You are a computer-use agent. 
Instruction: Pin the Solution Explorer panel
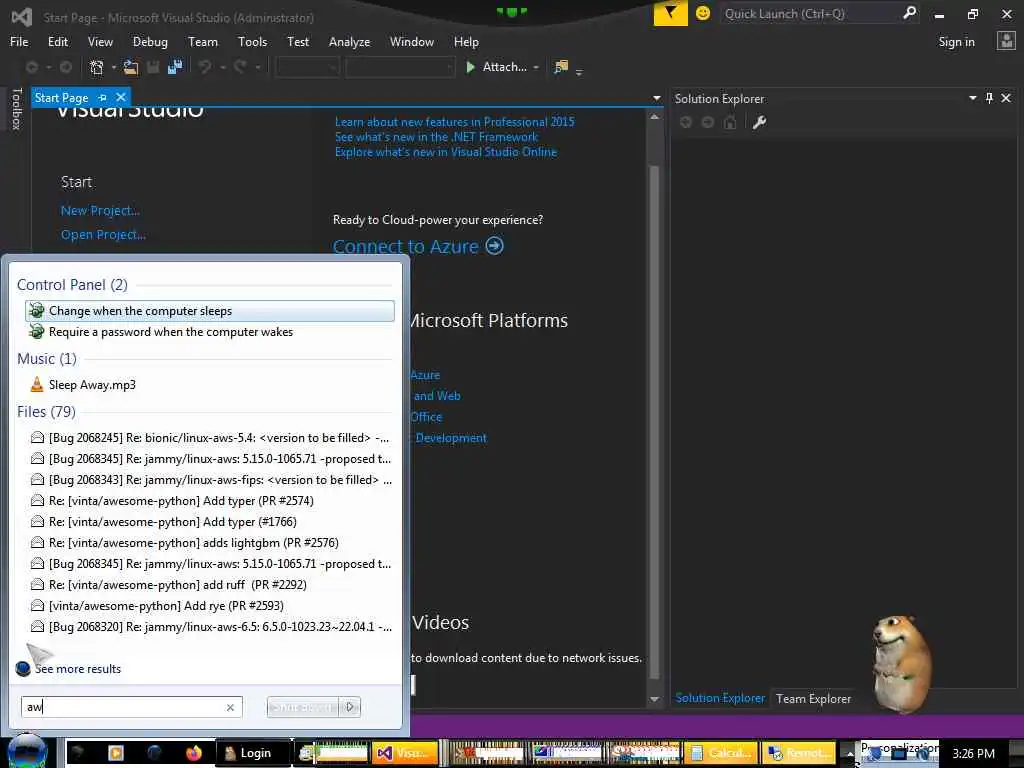click(989, 98)
